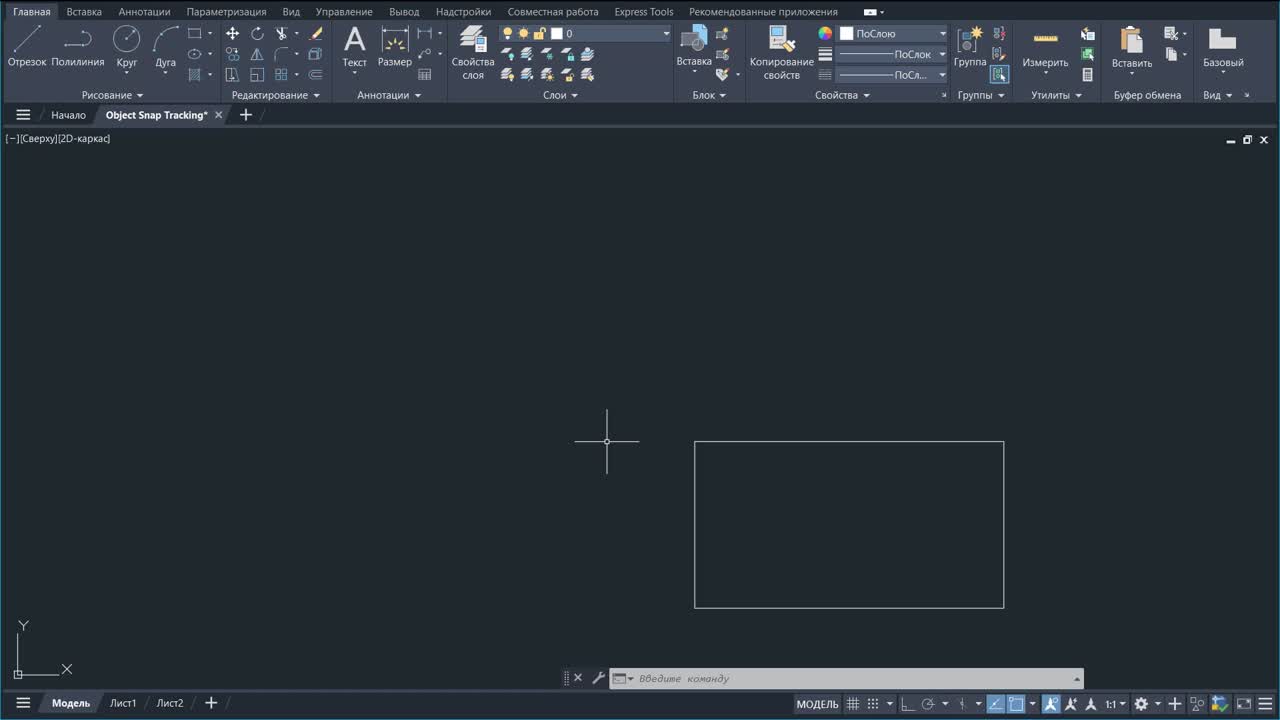Select the Круг circle tool

(127, 47)
